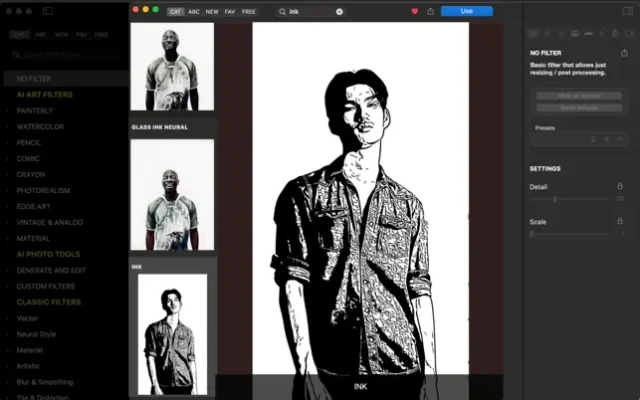Viewport: 640px width, 400px height.
Task: Expand the Neural Style classic filters
Action: (36, 334)
